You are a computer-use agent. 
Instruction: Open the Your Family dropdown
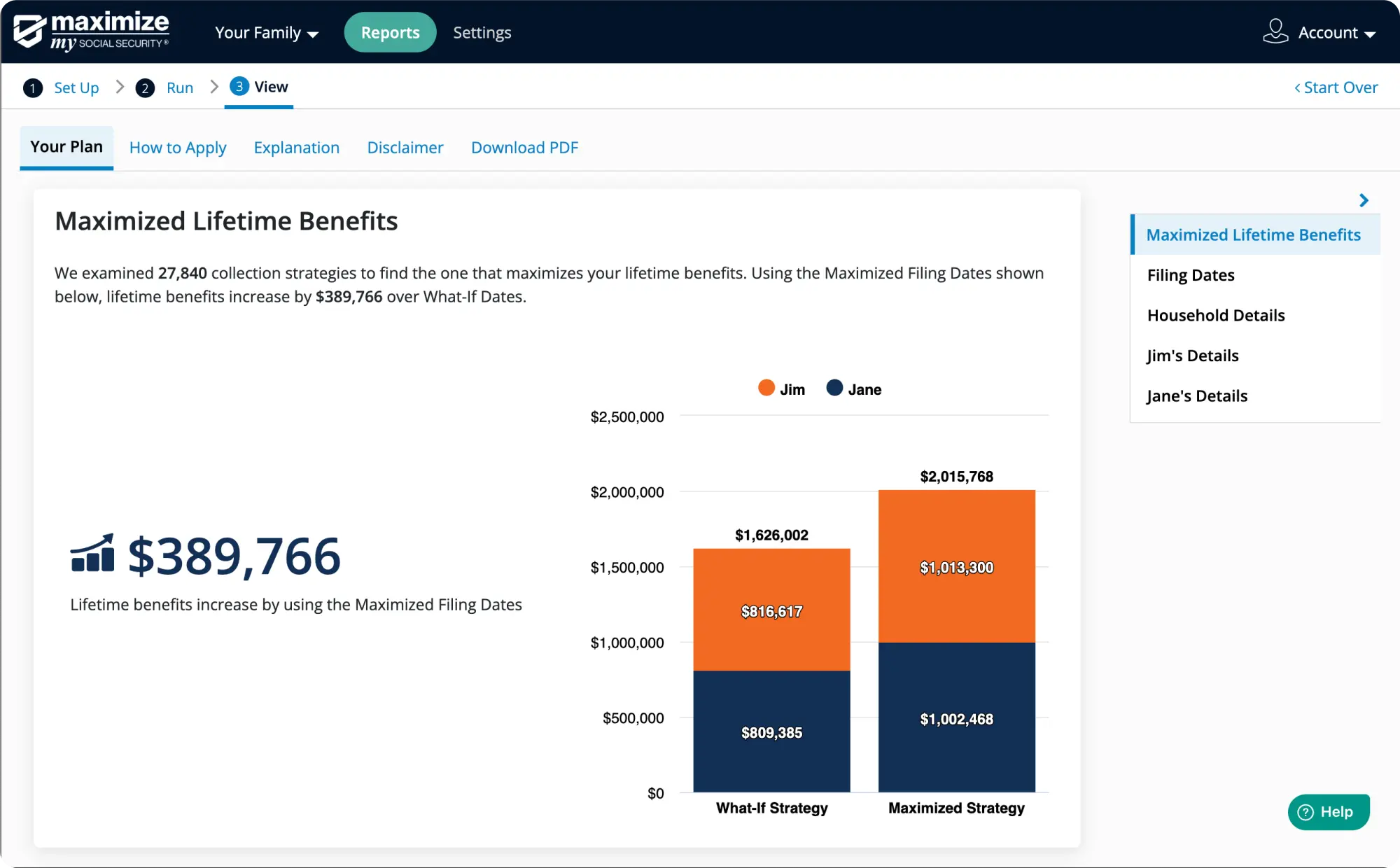tap(267, 33)
